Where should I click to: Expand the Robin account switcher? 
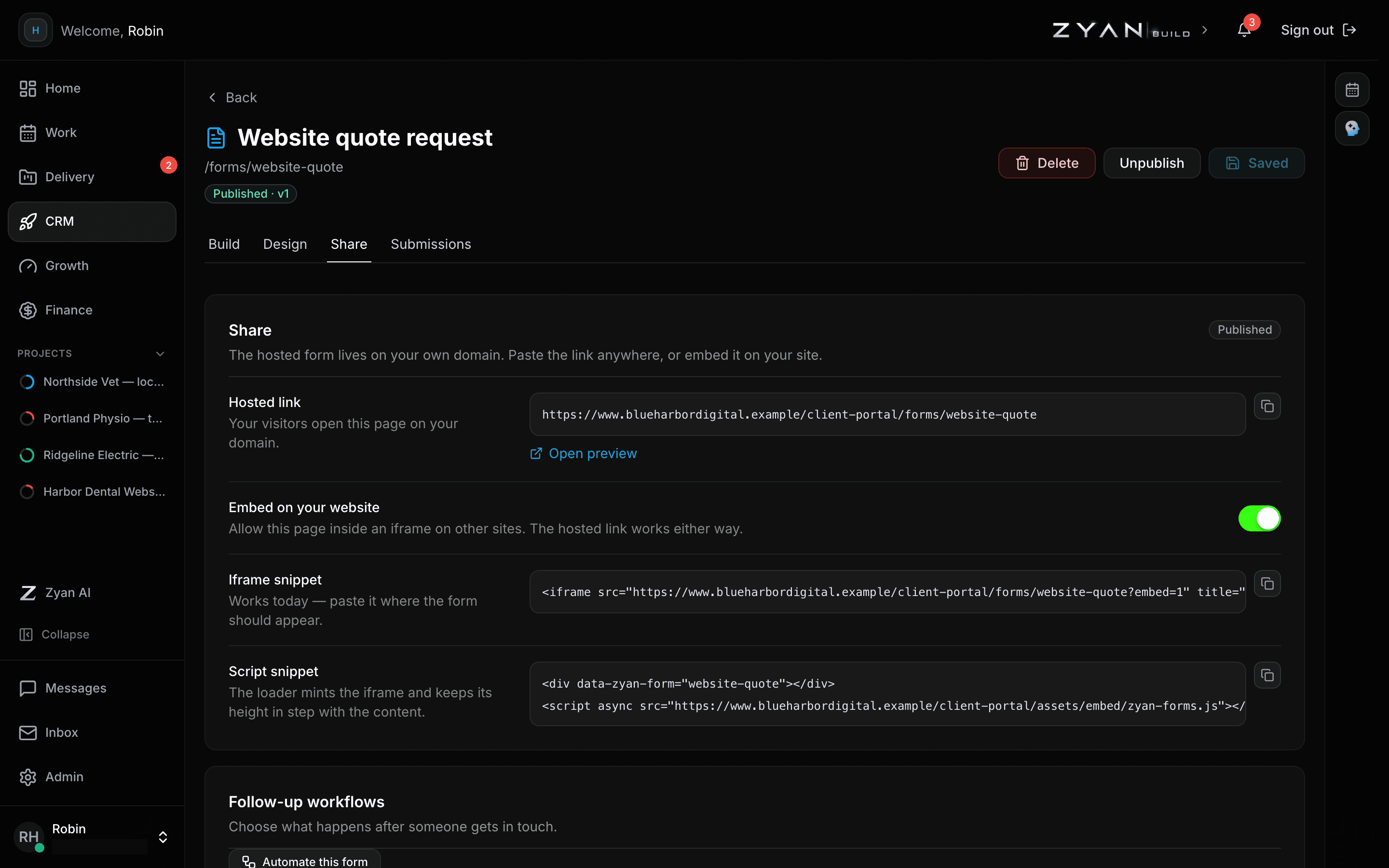pos(163,837)
